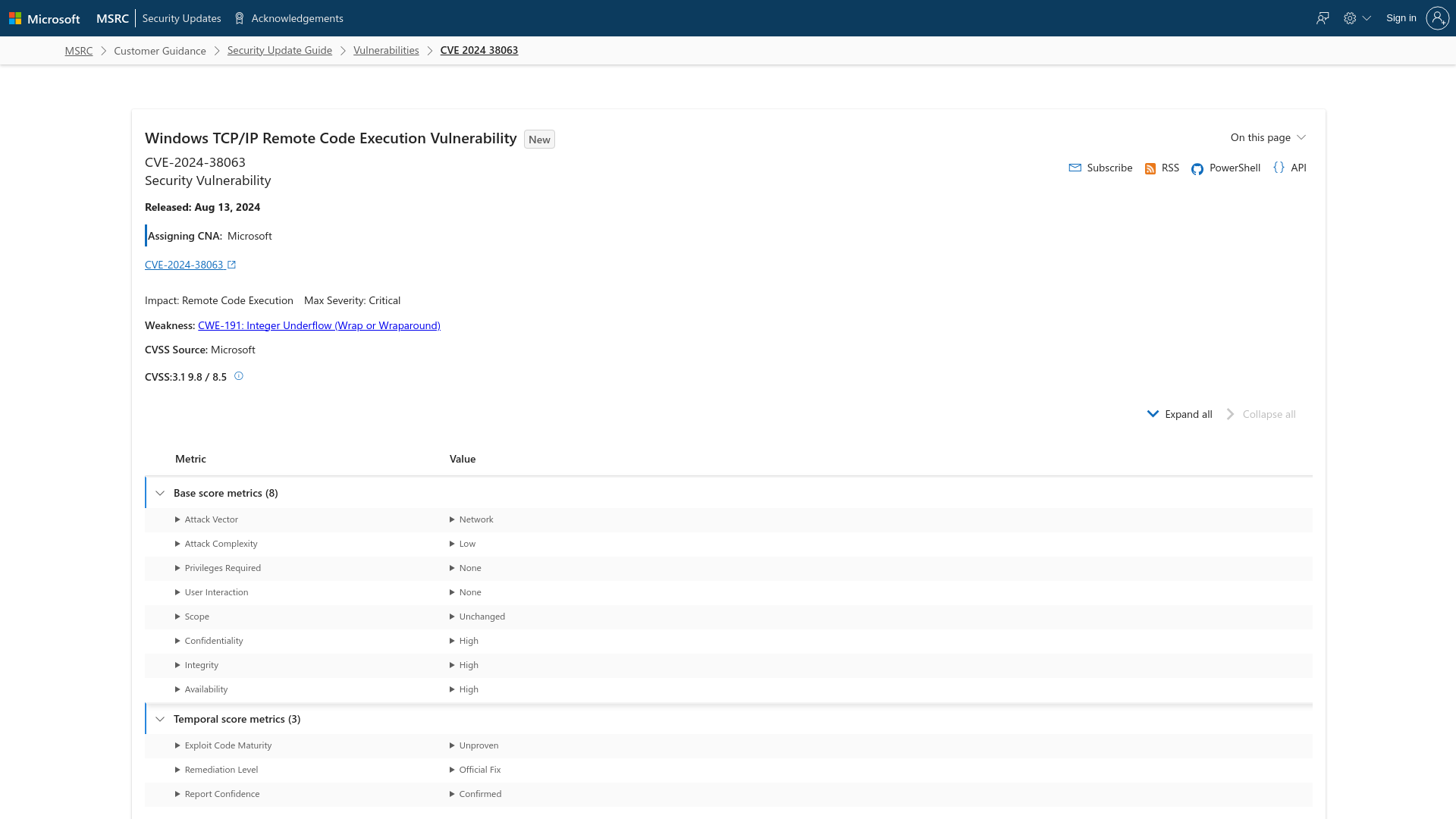The width and height of the screenshot is (1456, 819).
Task: Click CVE 2024 38063 breadcrumb
Action: tap(479, 50)
